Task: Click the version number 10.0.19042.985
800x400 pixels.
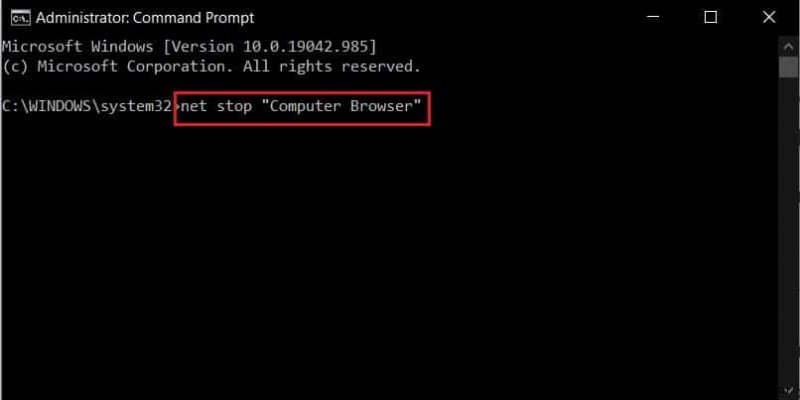Action: [307, 47]
